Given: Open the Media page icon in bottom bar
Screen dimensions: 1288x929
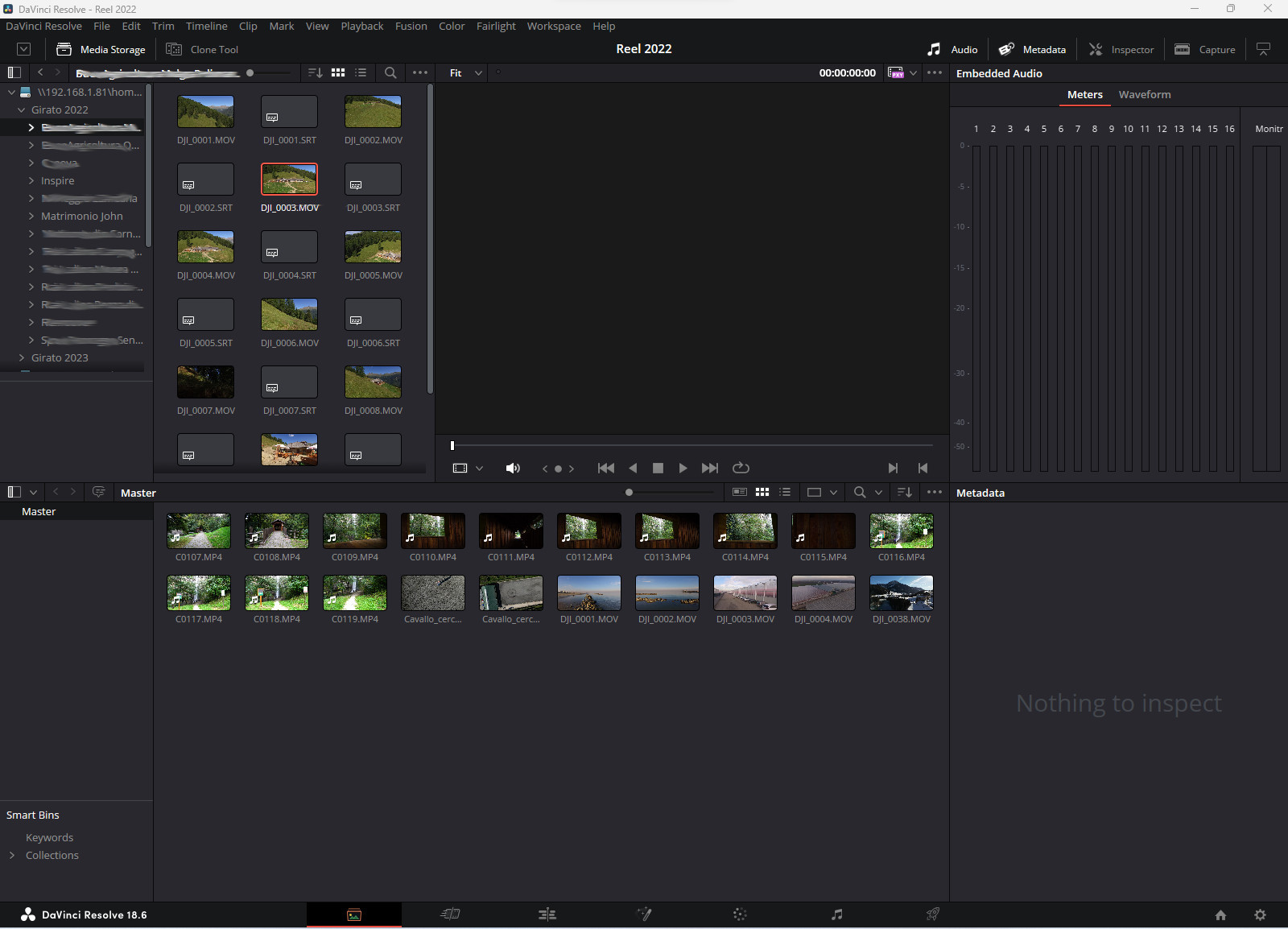Looking at the screenshot, I should click(x=354, y=915).
